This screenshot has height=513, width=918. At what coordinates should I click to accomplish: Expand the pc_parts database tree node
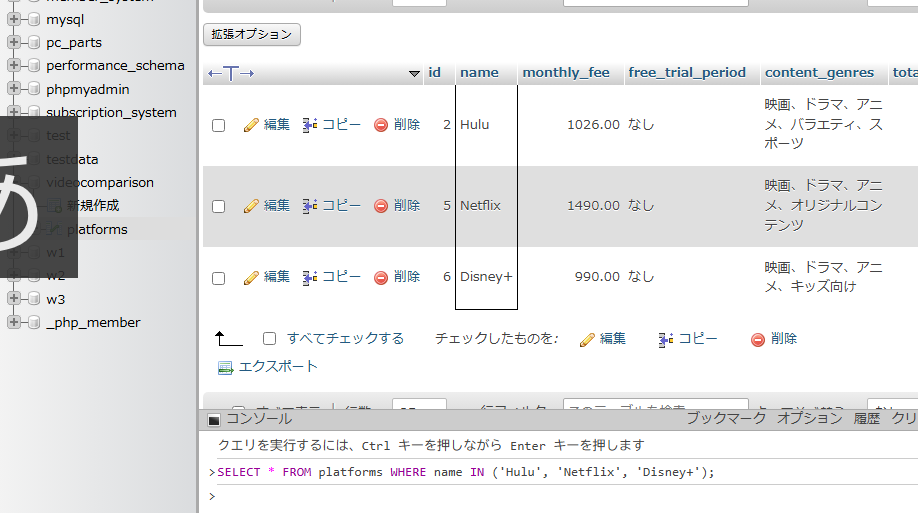click(13, 42)
